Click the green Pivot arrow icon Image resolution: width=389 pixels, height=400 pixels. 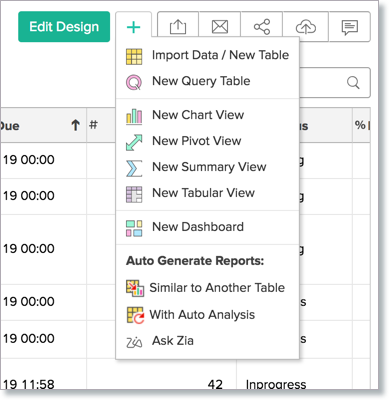[x=134, y=142]
